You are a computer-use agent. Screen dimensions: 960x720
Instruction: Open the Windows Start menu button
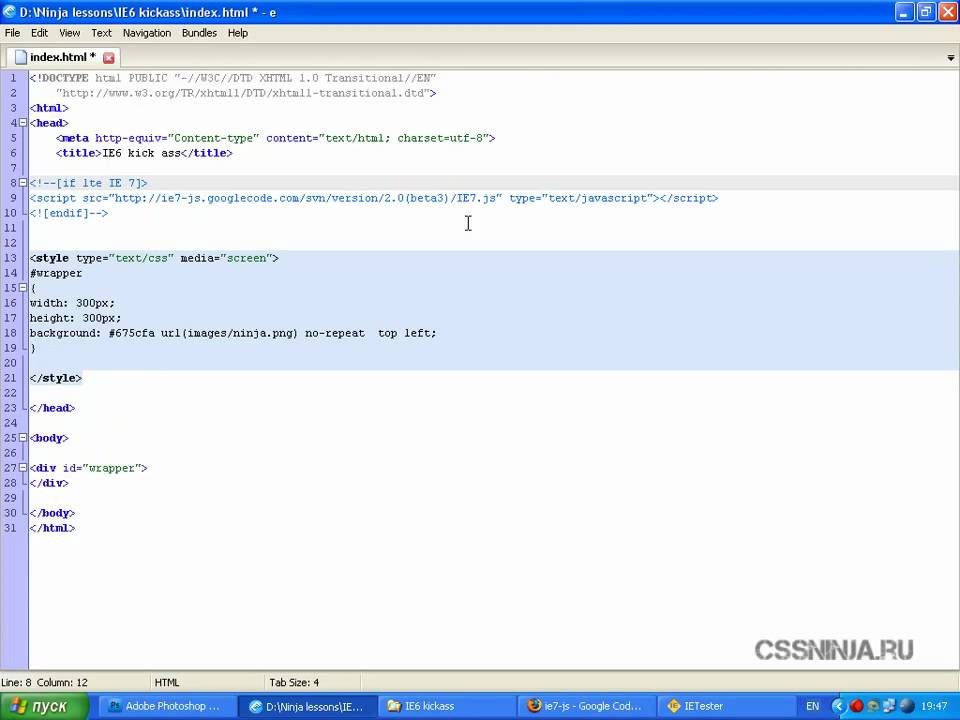click(44, 707)
